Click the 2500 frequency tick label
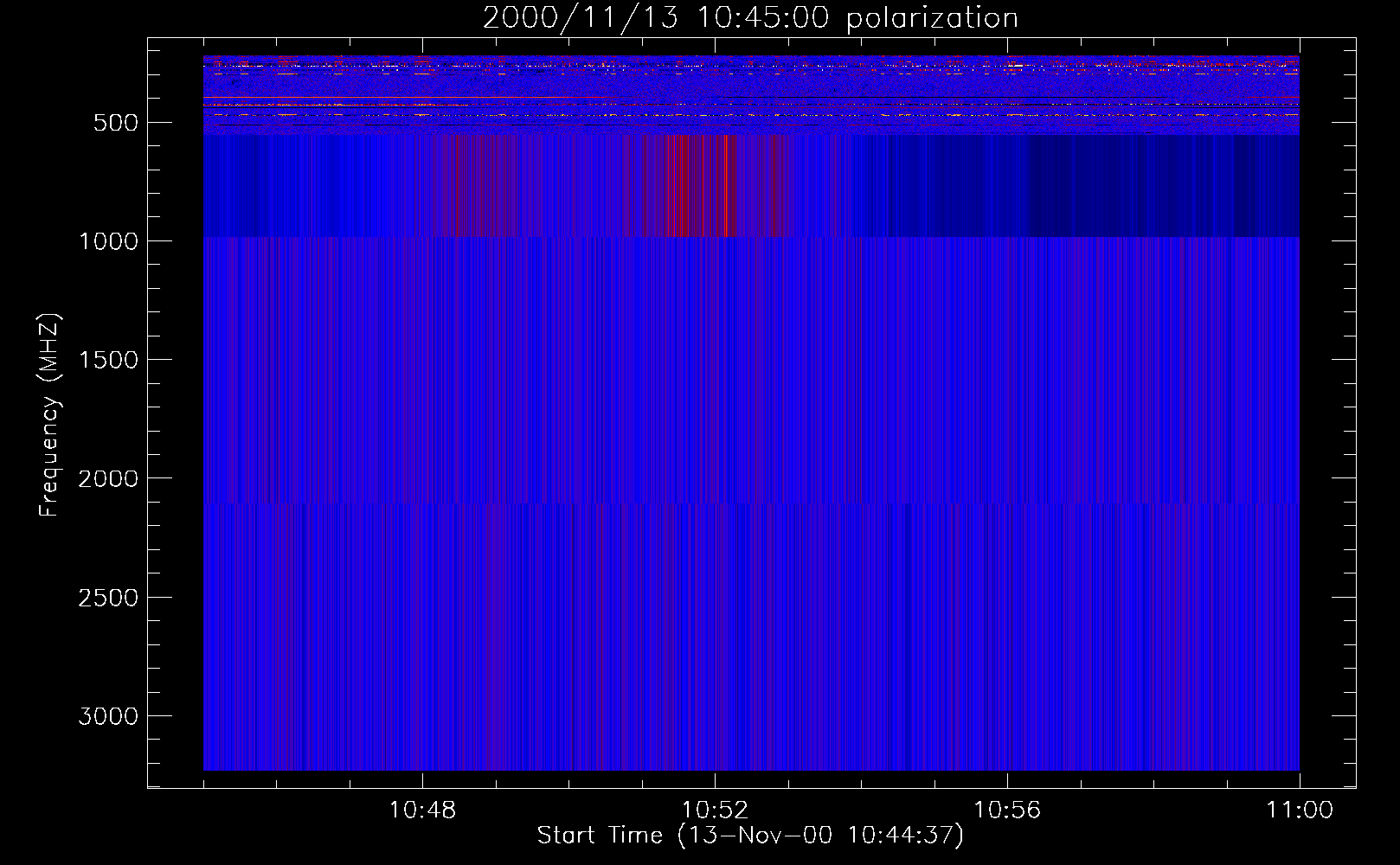Image resolution: width=1400 pixels, height=865 pixels. coord(108,598)
